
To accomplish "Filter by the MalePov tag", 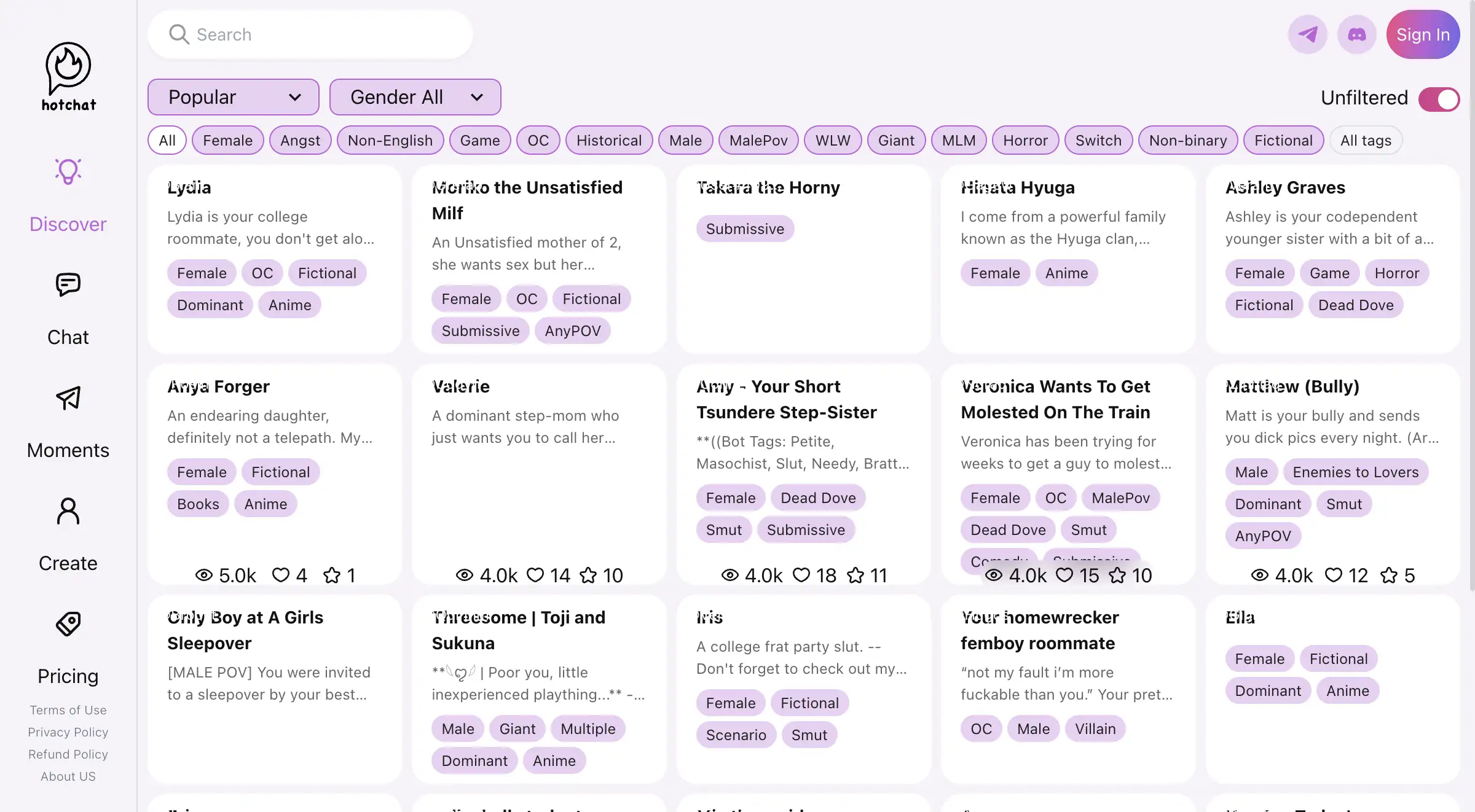I will (758, 140).
